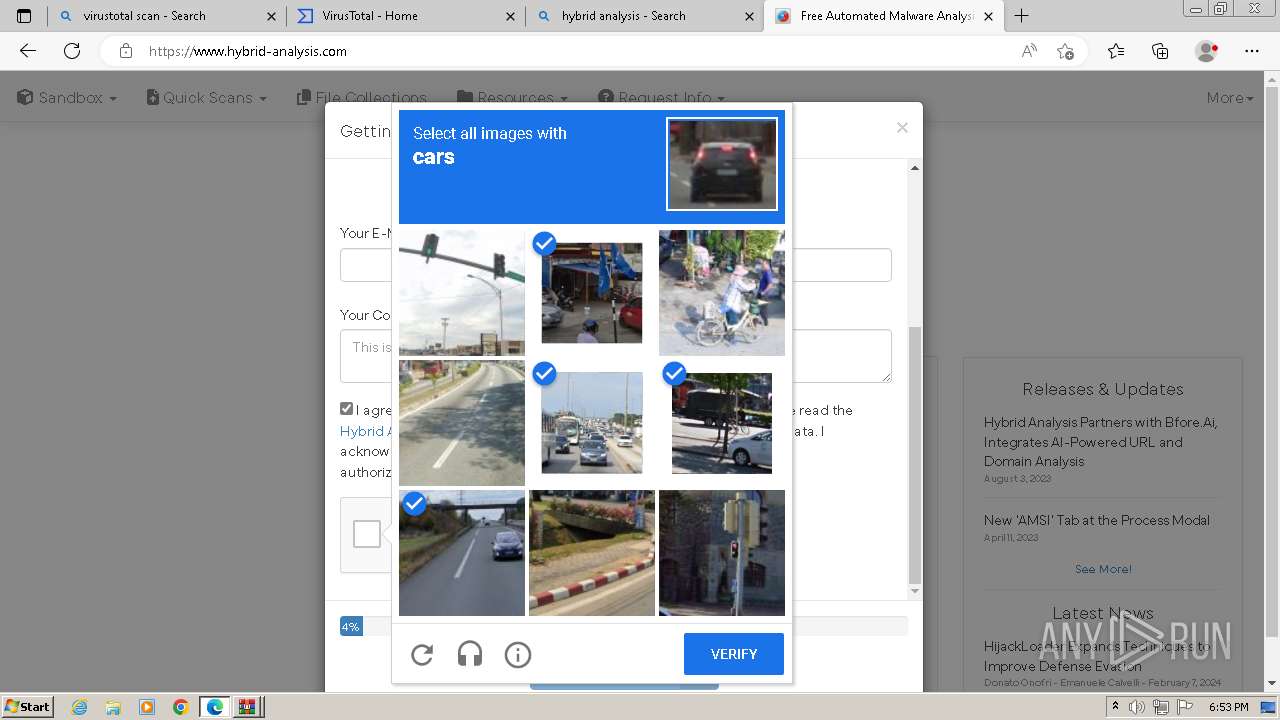The image size is (1280, 720).
Task: Open the WinRAR taskbar icon
Action: 246,707
